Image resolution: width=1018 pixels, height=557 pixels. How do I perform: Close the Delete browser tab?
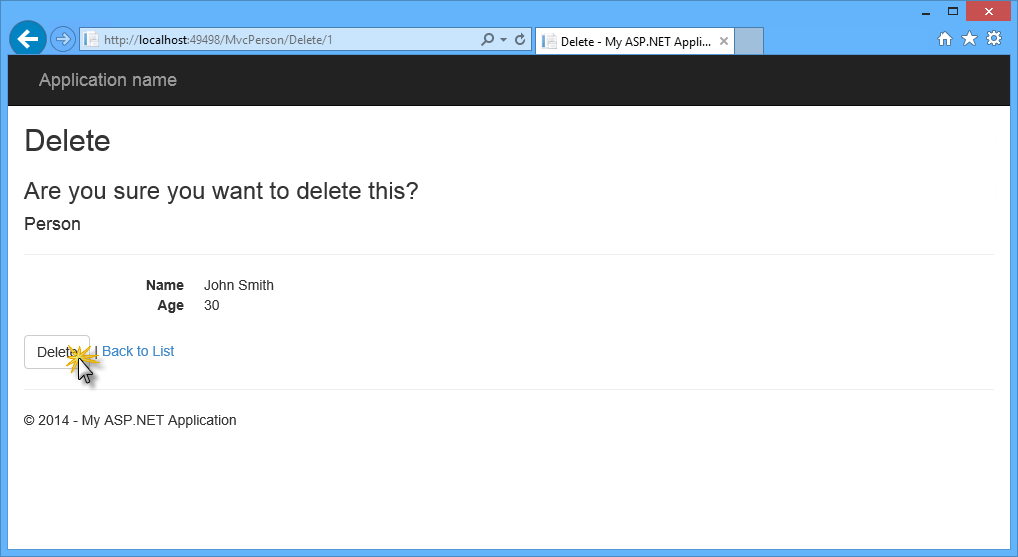[724, 41]
